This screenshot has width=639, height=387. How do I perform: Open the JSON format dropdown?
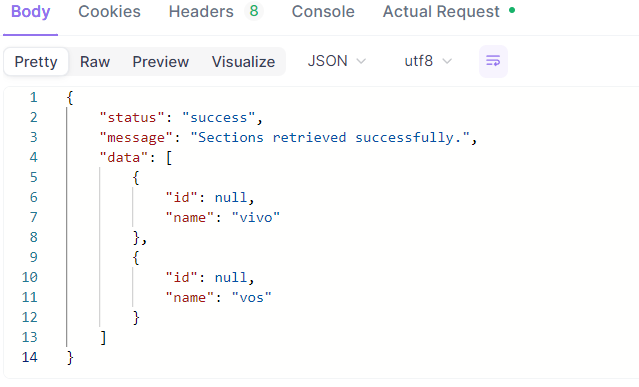point(337,61)
